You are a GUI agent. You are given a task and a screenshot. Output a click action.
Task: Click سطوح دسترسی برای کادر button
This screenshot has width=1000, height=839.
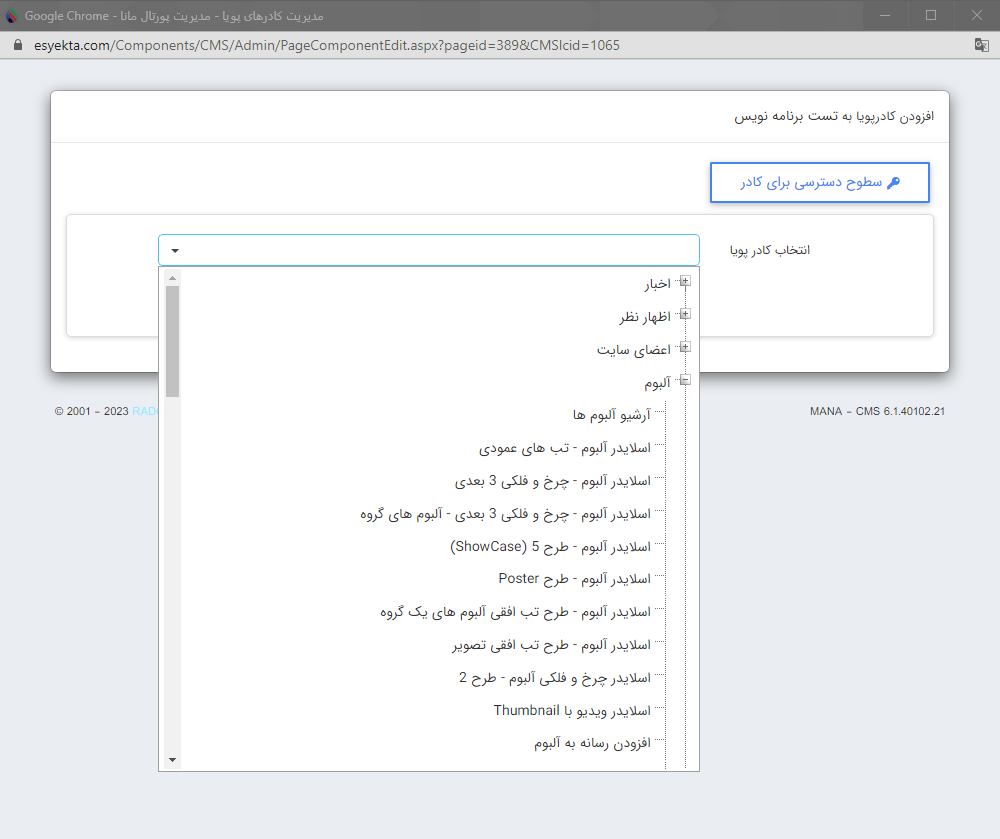tap(820, 183)
